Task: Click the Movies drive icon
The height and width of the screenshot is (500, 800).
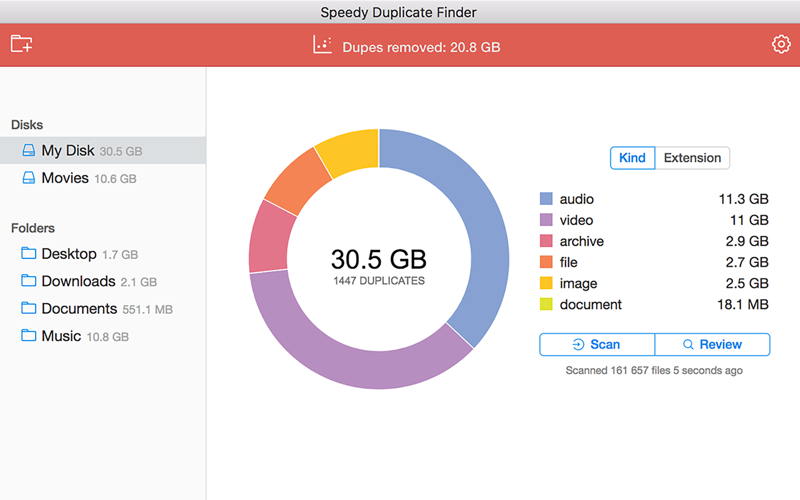Action: tap(29, 178)
